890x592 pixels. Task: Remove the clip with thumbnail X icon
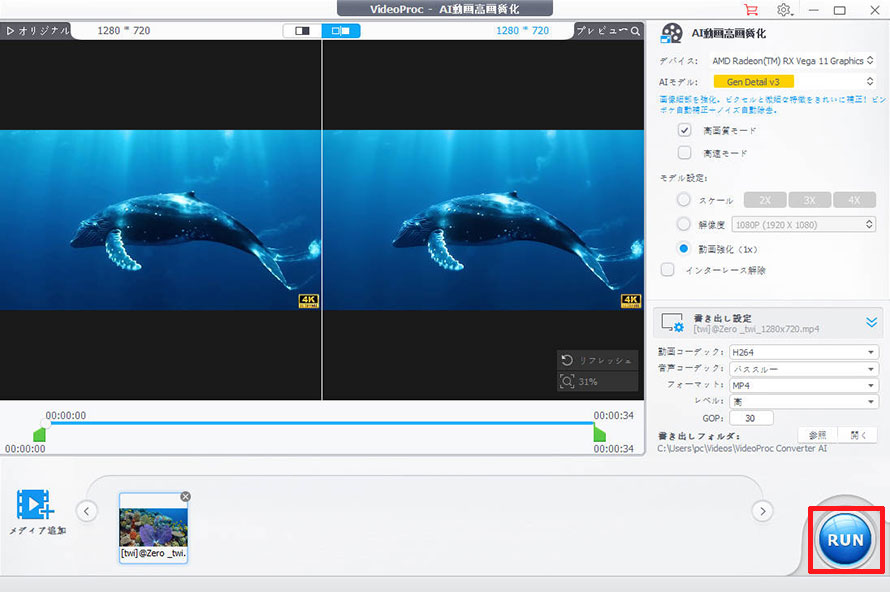point(186,497)
